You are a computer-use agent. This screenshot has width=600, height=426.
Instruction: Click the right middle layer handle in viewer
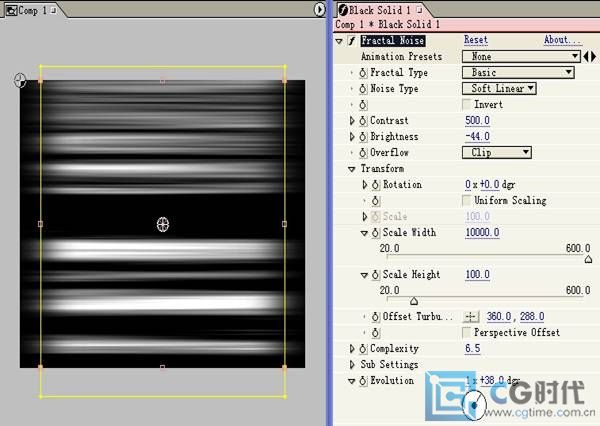pyautogui.click(x=284, y=224)
